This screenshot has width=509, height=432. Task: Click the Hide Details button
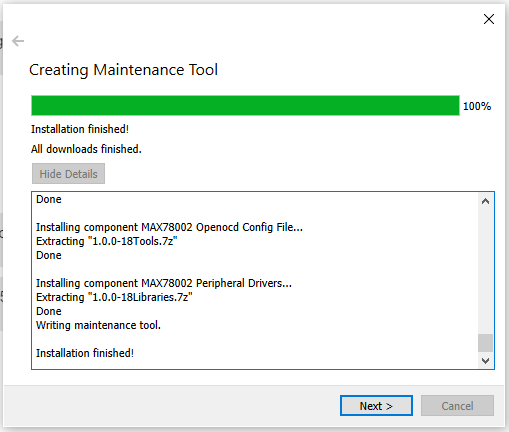coord(68,174)
